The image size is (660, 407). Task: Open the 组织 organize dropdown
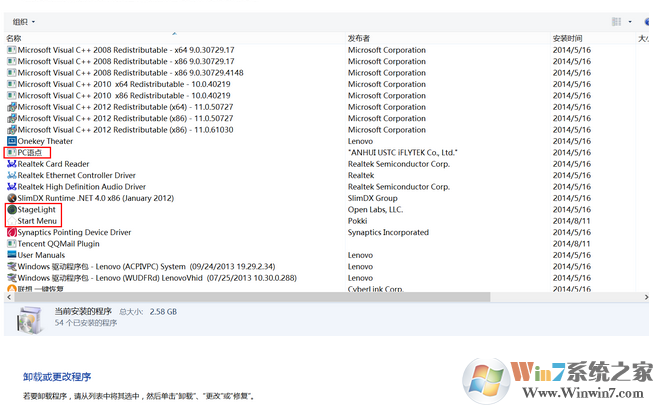[x=24, y=22]
